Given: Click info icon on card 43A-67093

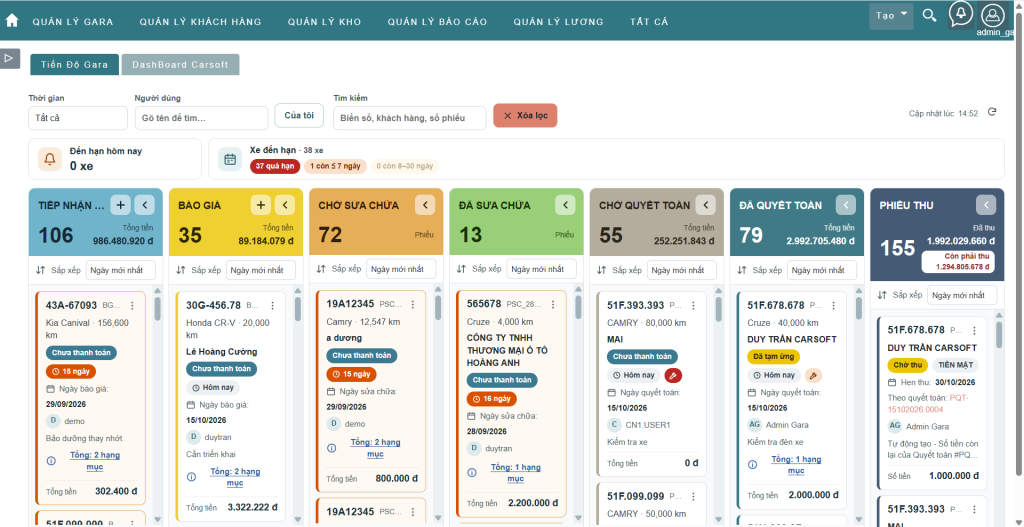Looking at the screenshot, I should click(51, 460).
